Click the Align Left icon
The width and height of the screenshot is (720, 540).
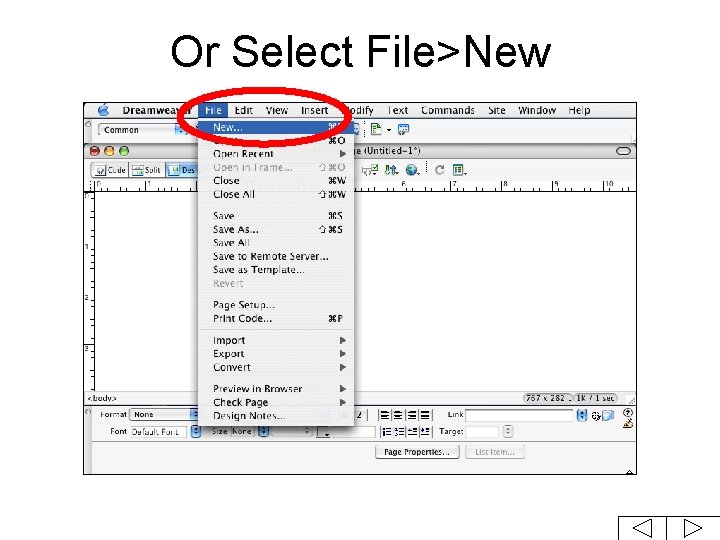[x=384, y=416]
